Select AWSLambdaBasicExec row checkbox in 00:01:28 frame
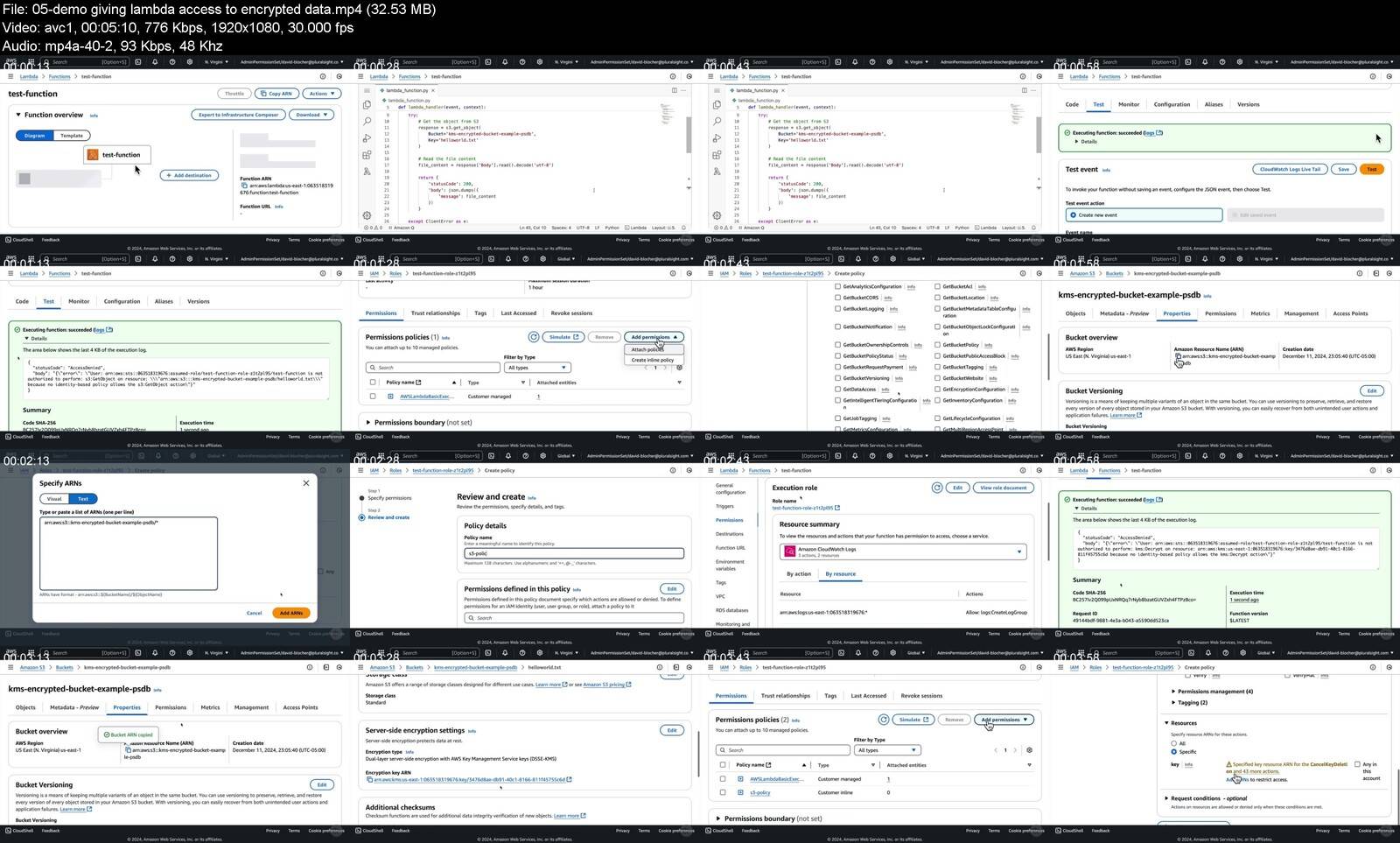Screen dimensions: 1400x843 [x=373, y=397]
